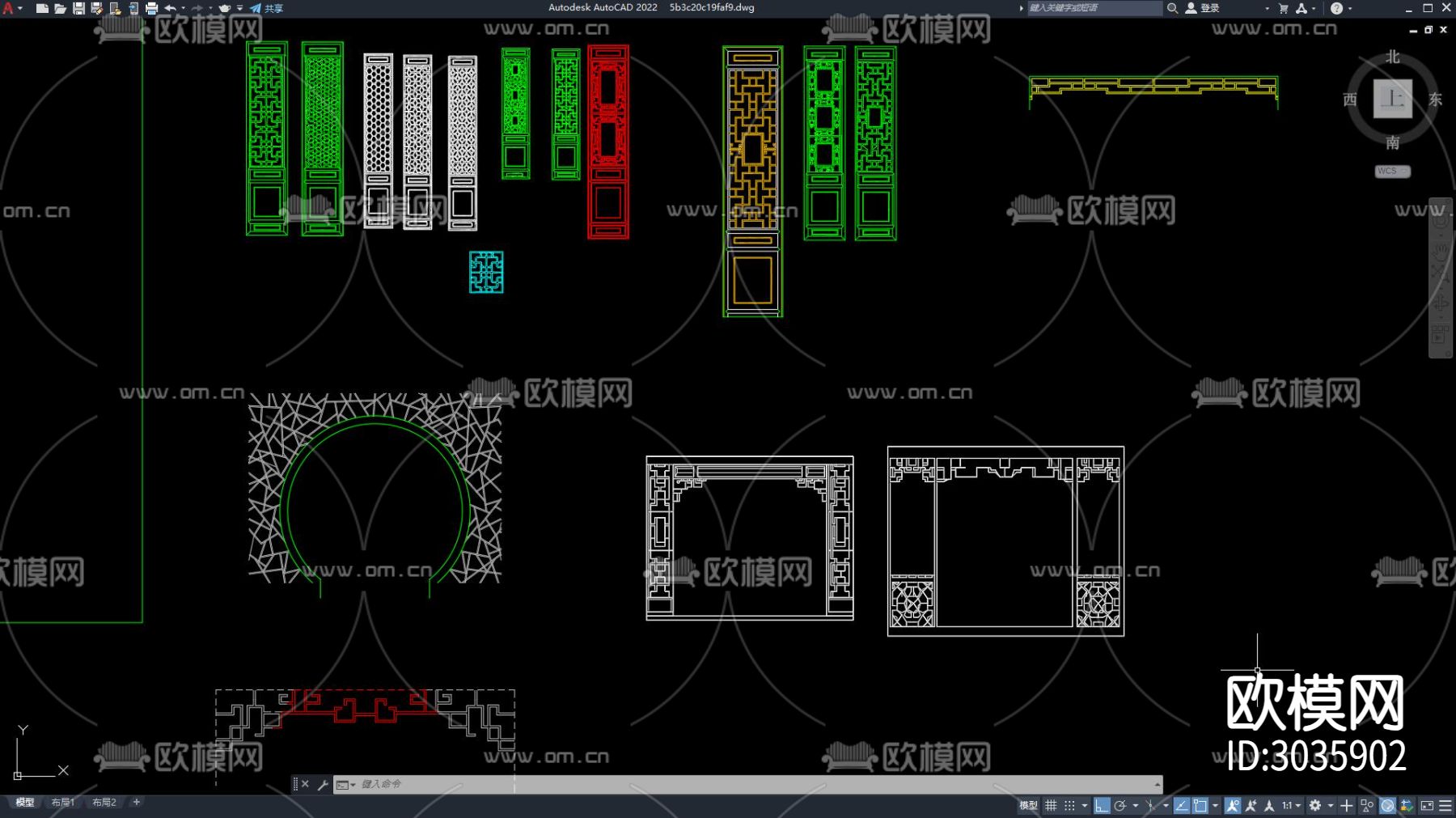Save to Web and Mobile icon
This screenshot has height=818, width=1456.
(133, 8)
